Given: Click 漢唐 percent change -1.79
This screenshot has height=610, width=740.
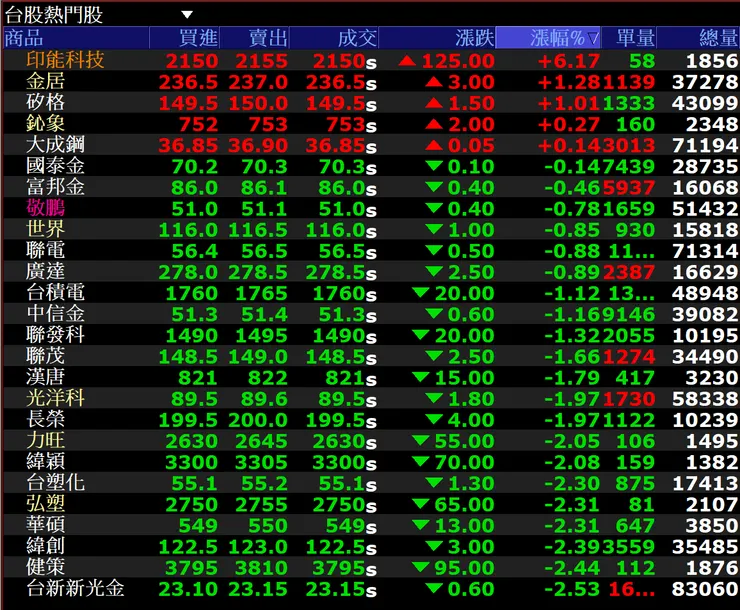Looking at the screenshot, I should tap(572, 378).
